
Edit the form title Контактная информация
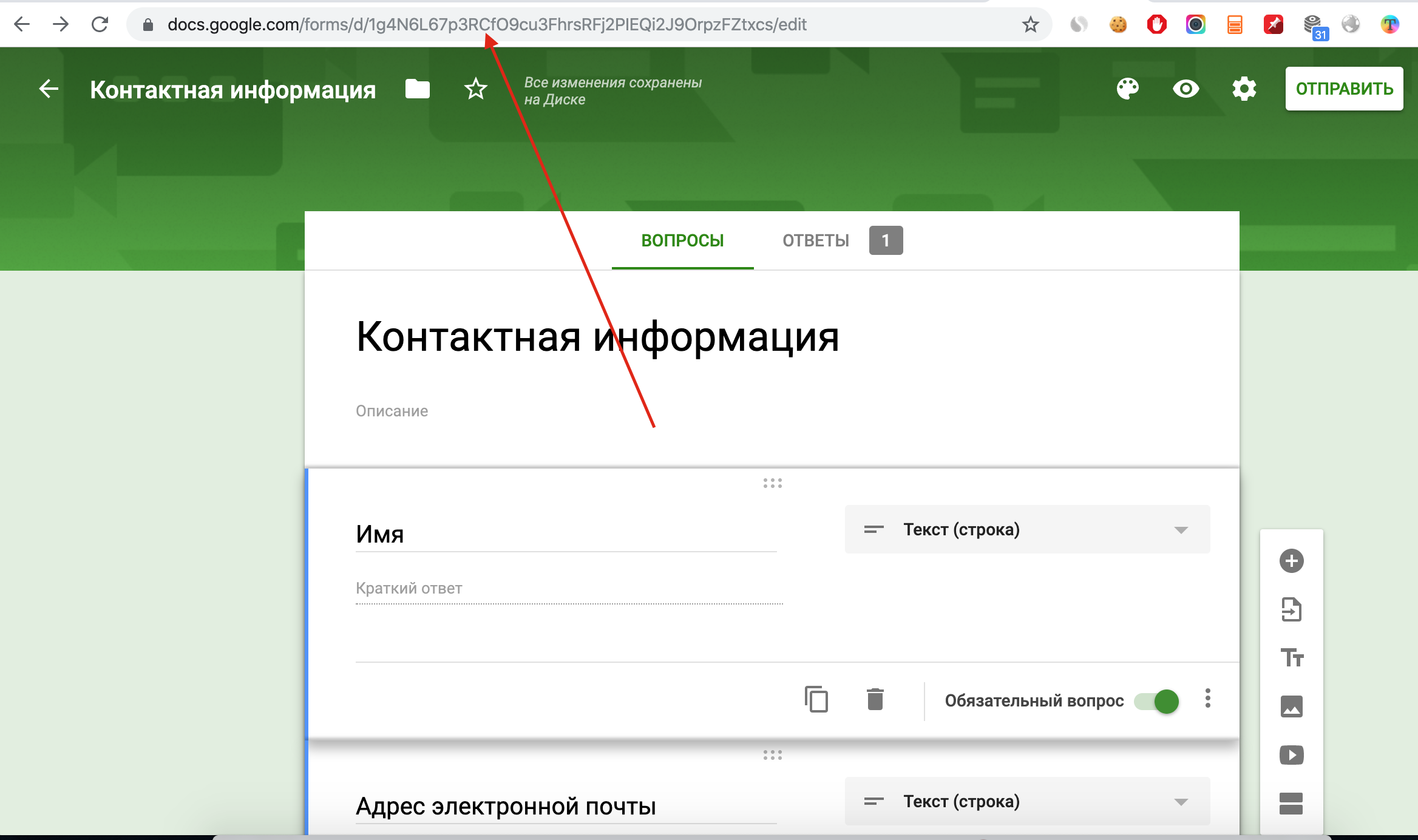click(597, 336)
